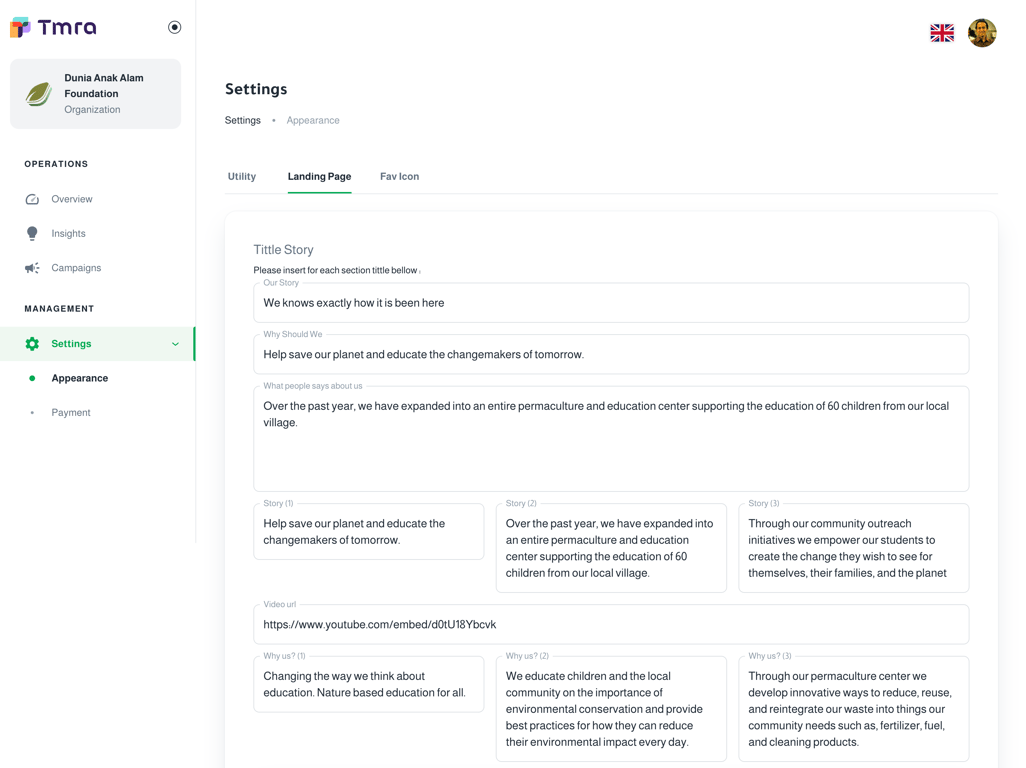Focus the Why Should We field
Image resolution: width=1026 pixels, height=768 pixels.
pos(610,355)
